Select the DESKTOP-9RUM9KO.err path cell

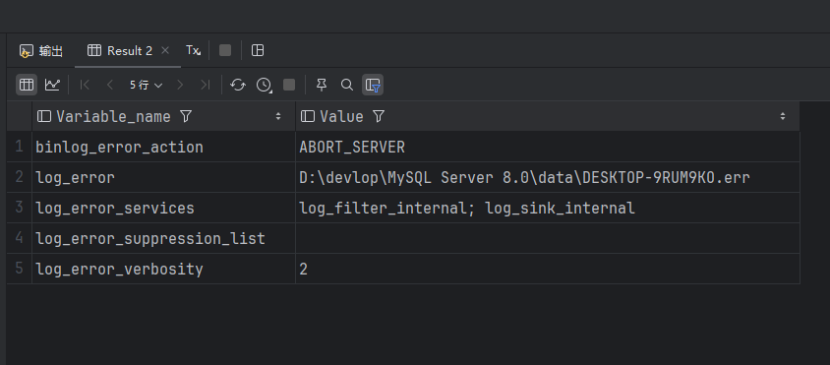(547, 177)
